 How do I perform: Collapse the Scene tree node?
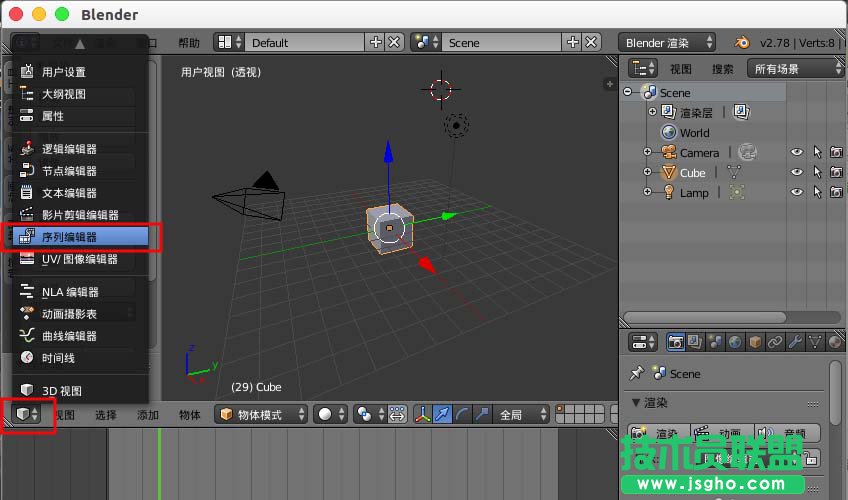pyautogui.click(x=627, y=92)
